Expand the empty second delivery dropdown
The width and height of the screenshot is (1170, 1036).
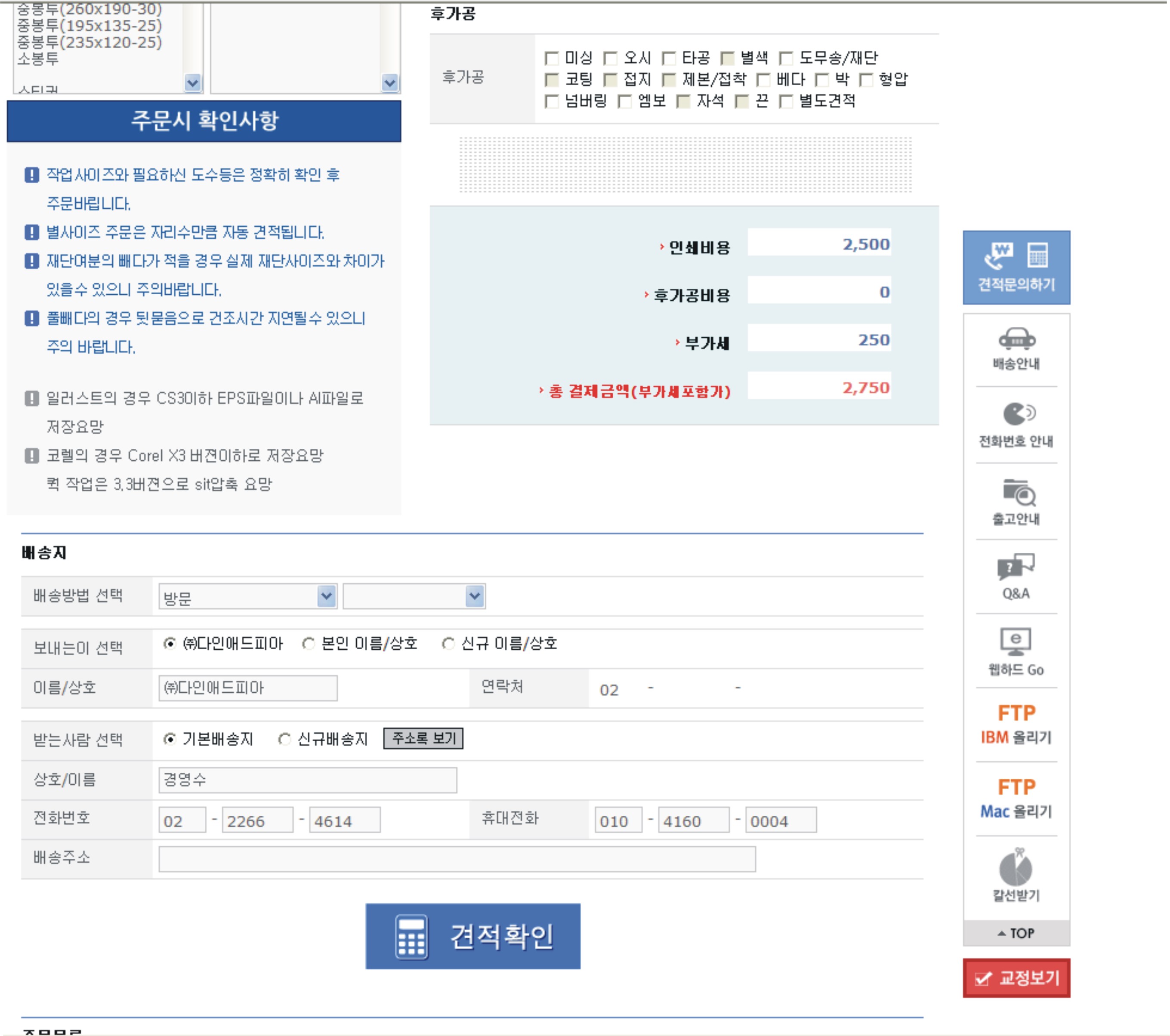pyautogui.click(x=414, y=597)
